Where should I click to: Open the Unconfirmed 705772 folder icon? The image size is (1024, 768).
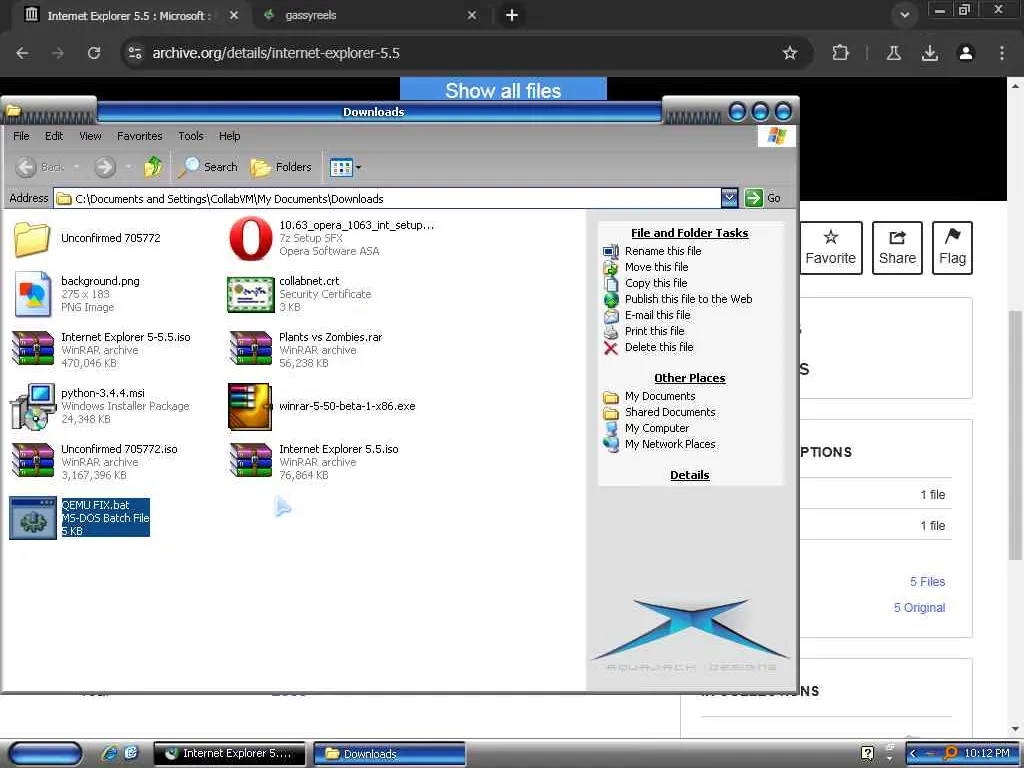(31, 238)
